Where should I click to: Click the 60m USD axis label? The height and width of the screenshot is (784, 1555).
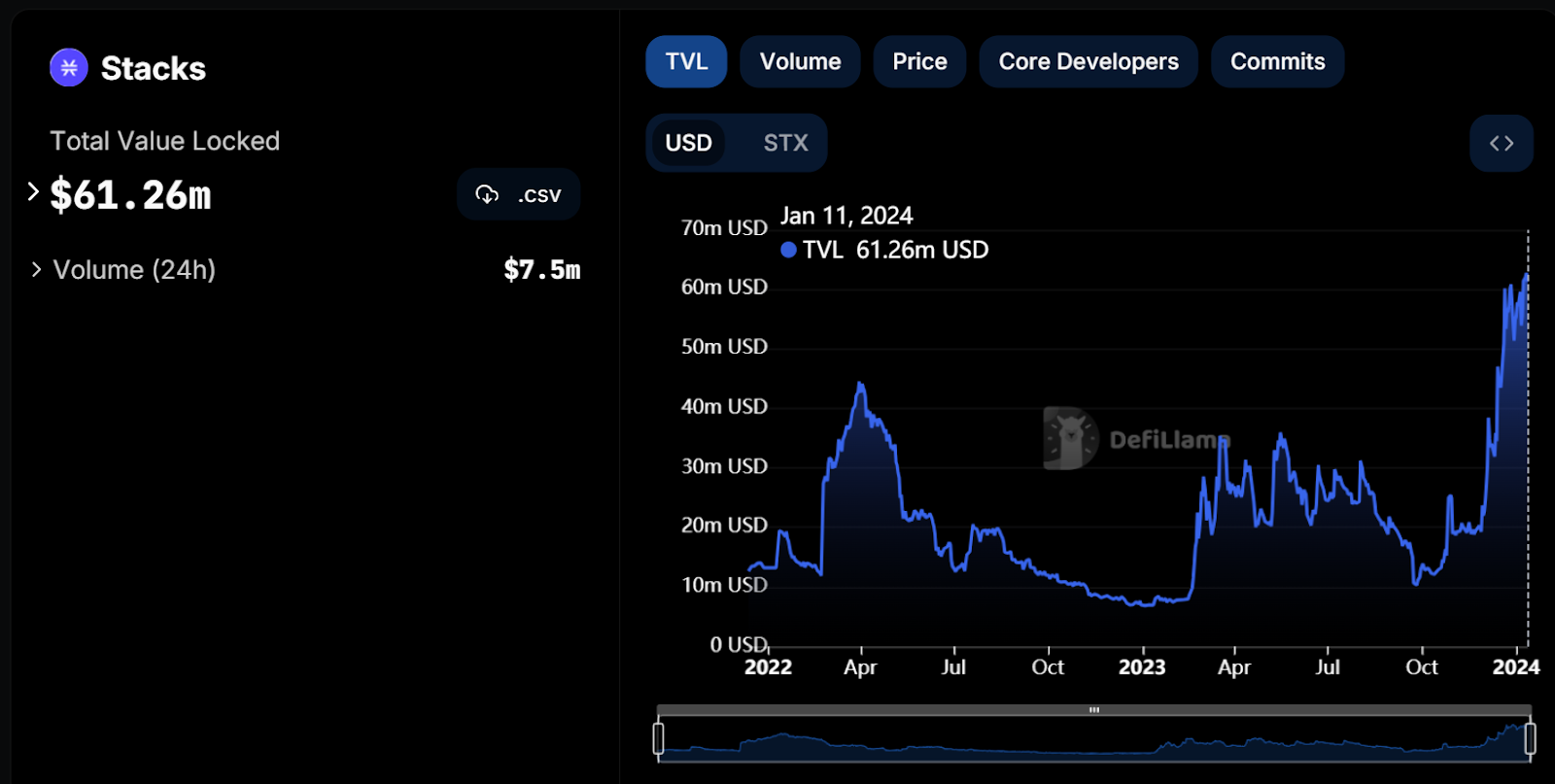coord(724,287)
